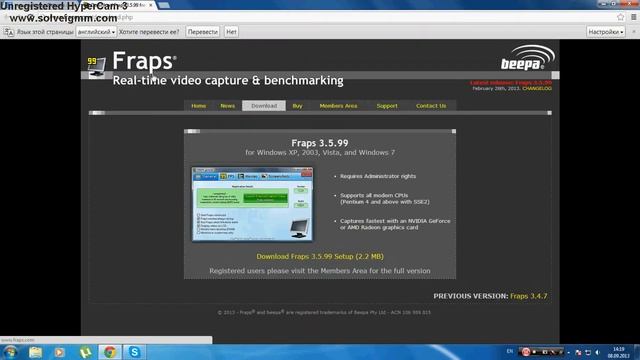Click the beepa logo
Viewport: 640px width, 360px height.
point(527,58)
